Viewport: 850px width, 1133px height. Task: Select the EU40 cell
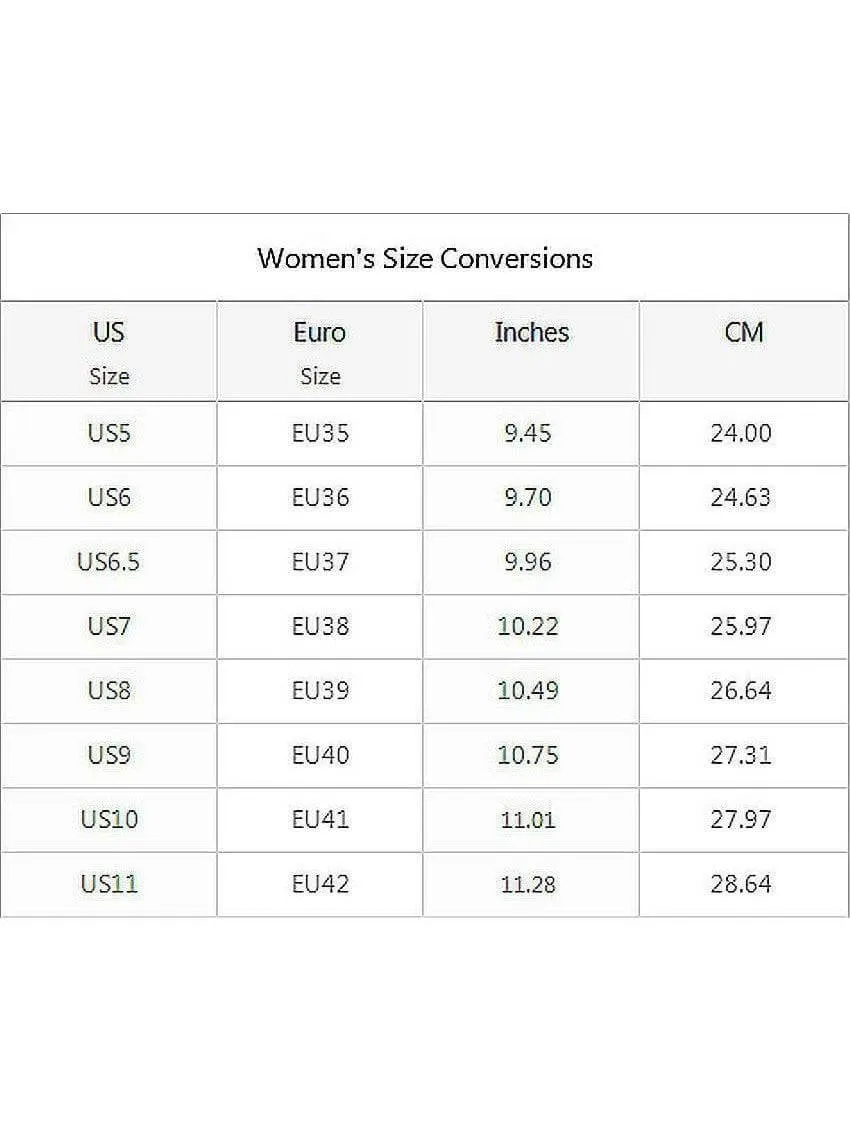pos(320,755)
